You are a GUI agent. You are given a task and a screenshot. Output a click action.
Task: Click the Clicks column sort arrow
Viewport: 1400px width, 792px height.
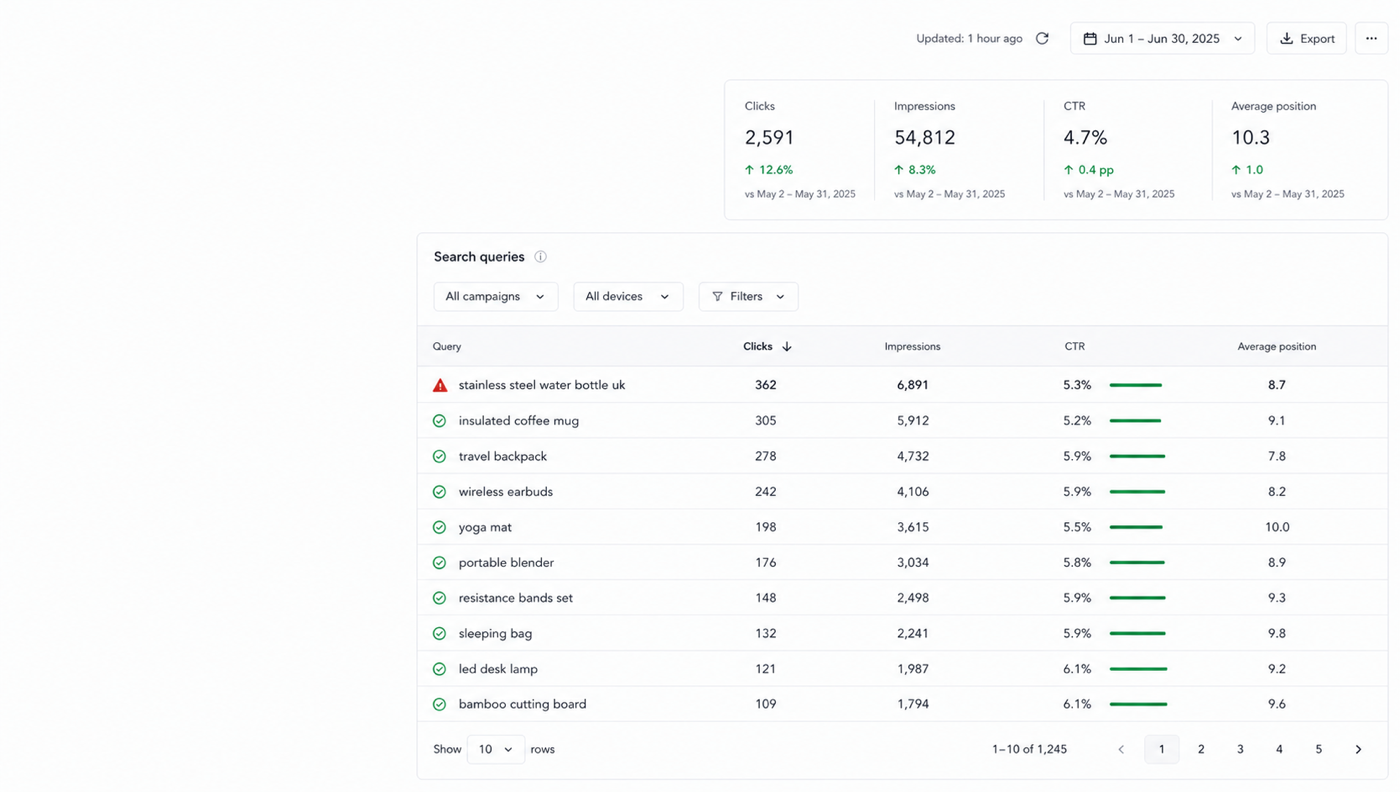[x=787, y=347]
